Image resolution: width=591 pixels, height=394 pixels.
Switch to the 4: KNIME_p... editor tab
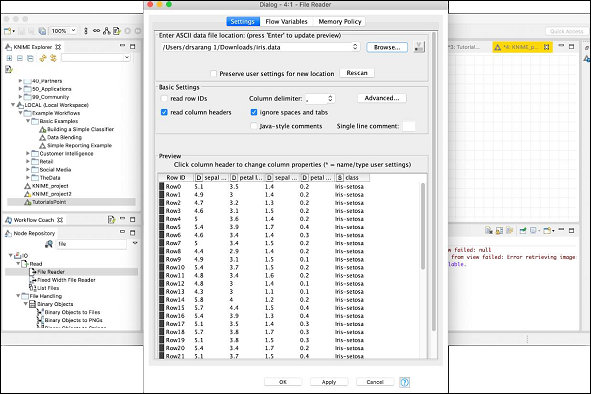point(522,47)
